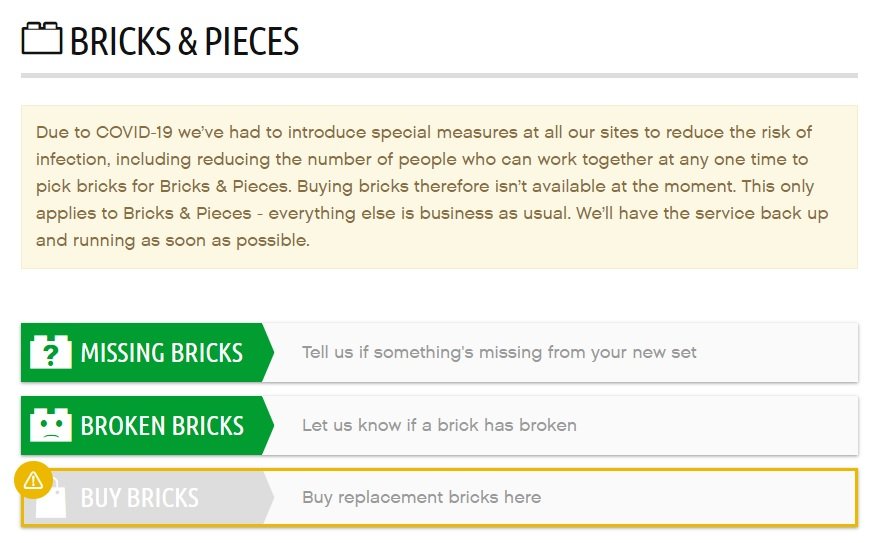Screen dimensions: 879x543
Task: Click the question-mark brick icon
Action: point(50,352)
